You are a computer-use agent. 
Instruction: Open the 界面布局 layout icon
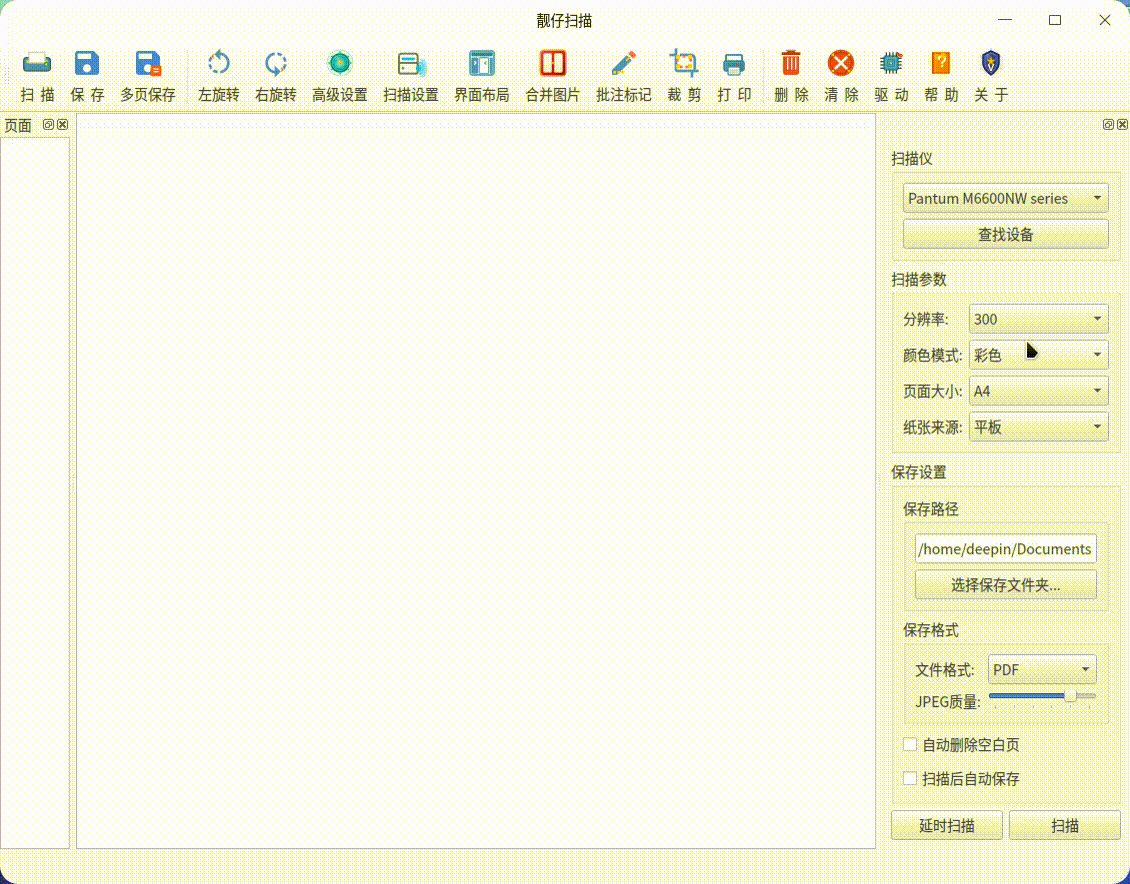pyautogui.click(x=481, y=63)
